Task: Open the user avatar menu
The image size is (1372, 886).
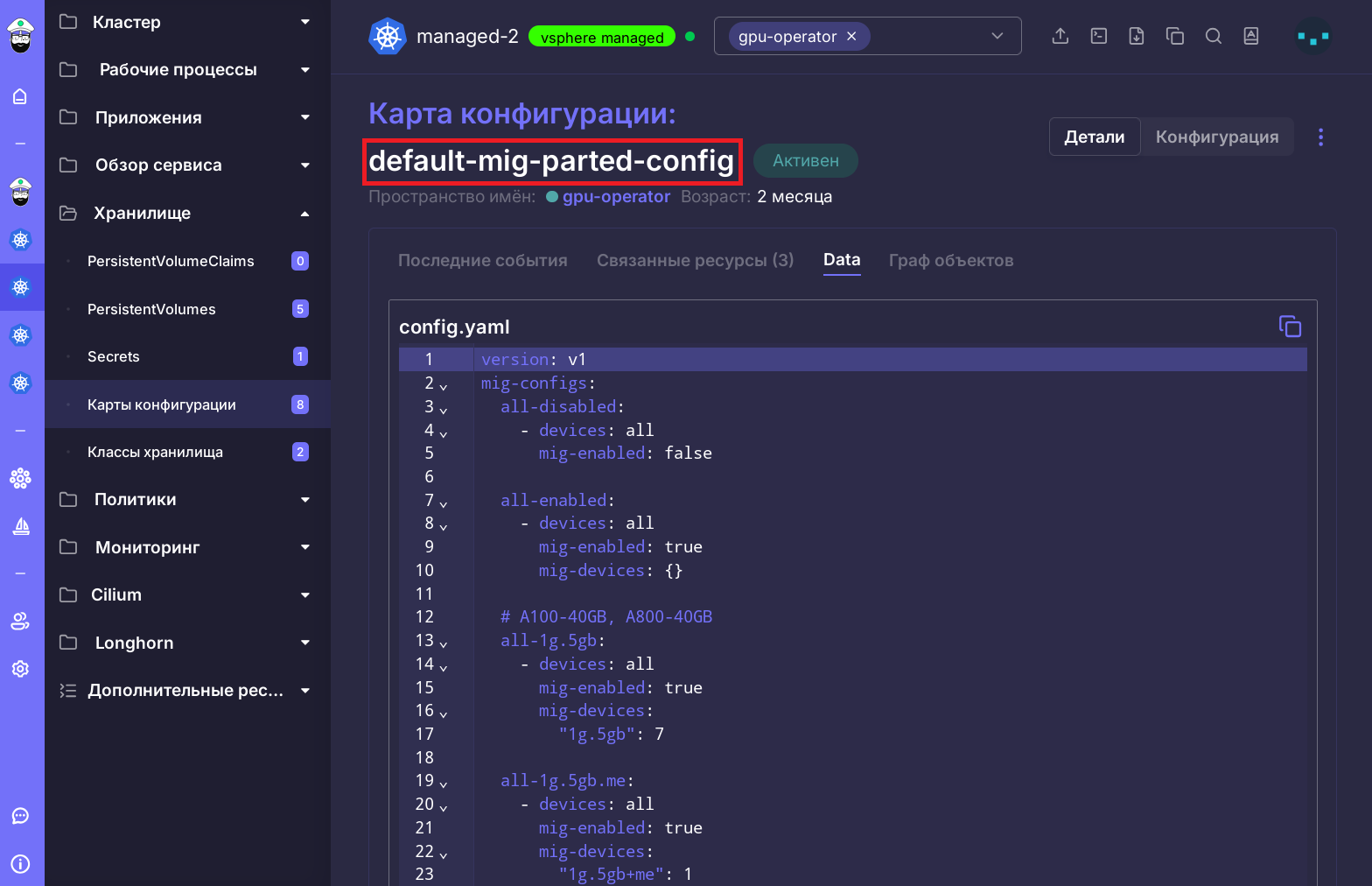Action: pyautogui.click(x=1313, y=37)
